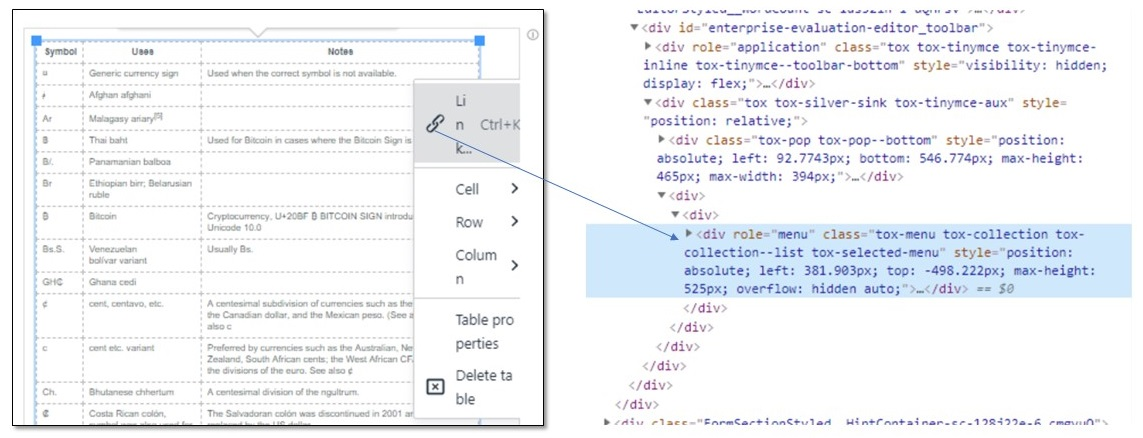Click the "tox-pop tox-pop--bottom" class value
This screenshot has width=1143, height=438.
point(851,140)
